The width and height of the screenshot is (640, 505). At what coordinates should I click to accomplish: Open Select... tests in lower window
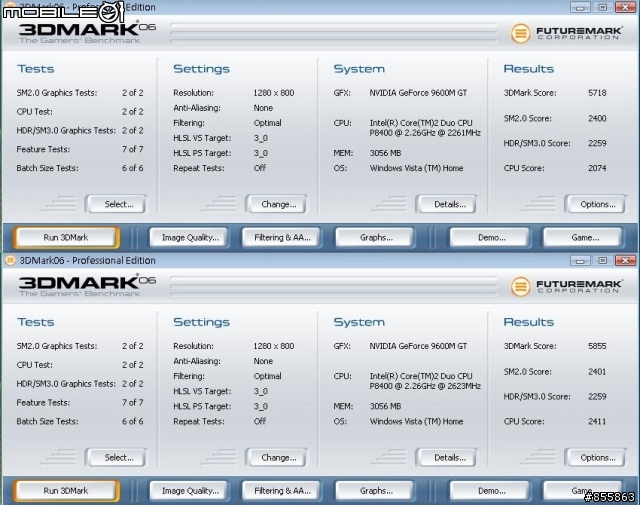coord(116,457)
